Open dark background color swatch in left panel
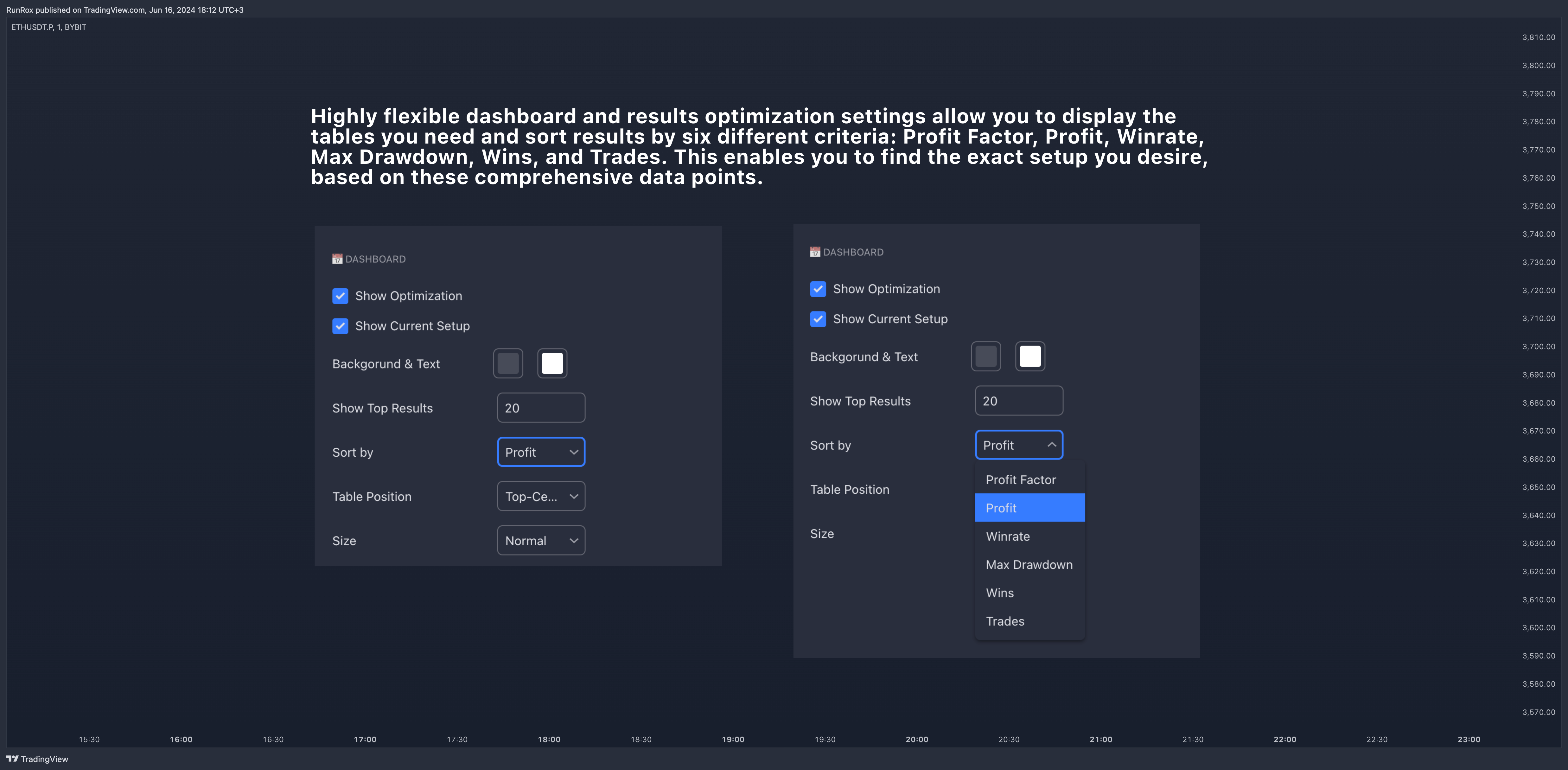Screen dimensions: 1568x770 [x=508, y=363]
